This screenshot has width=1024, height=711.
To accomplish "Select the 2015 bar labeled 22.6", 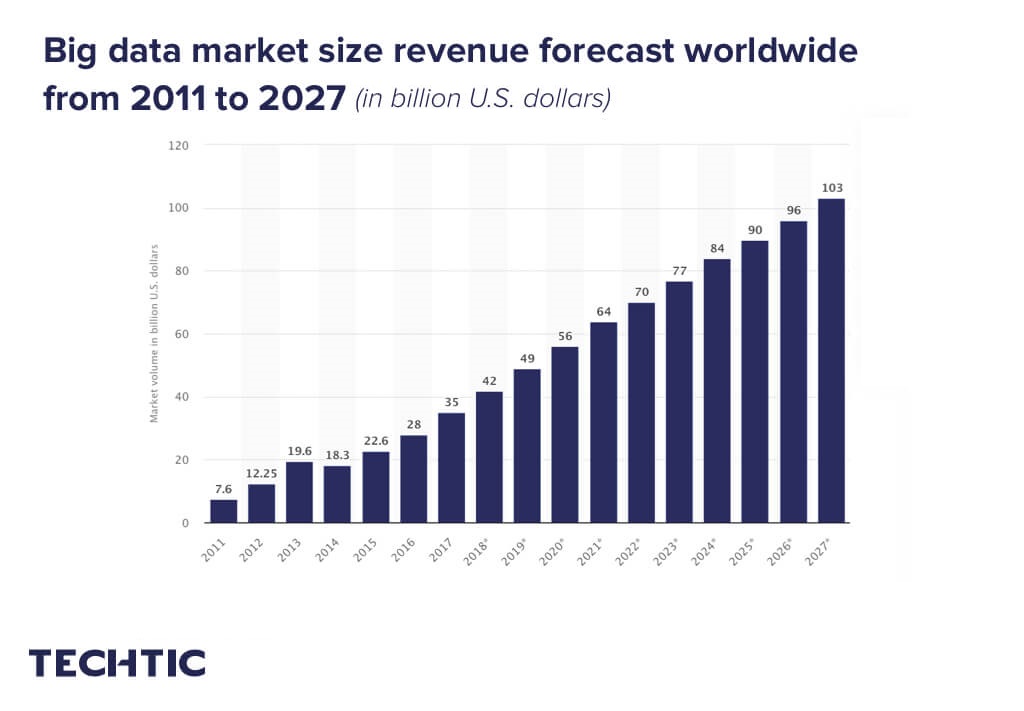I will [376, 487].
